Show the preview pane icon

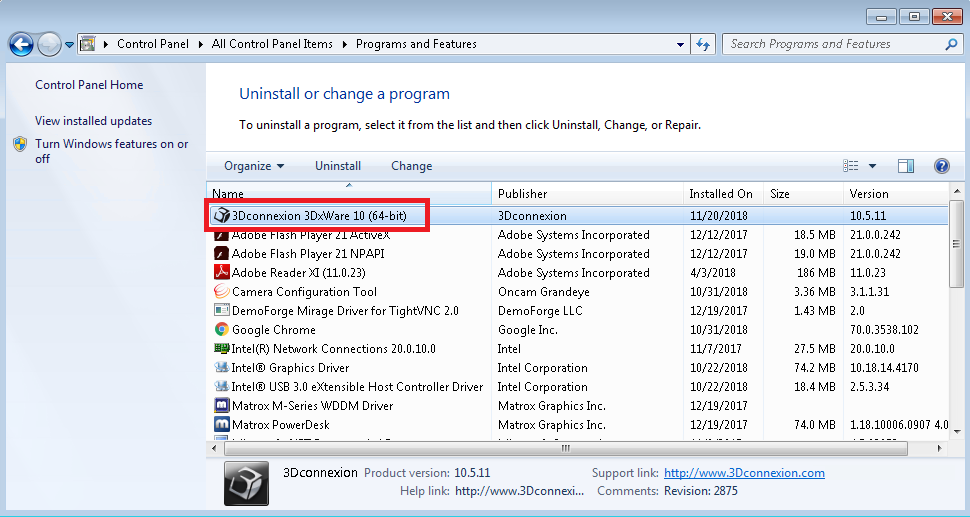906,166
